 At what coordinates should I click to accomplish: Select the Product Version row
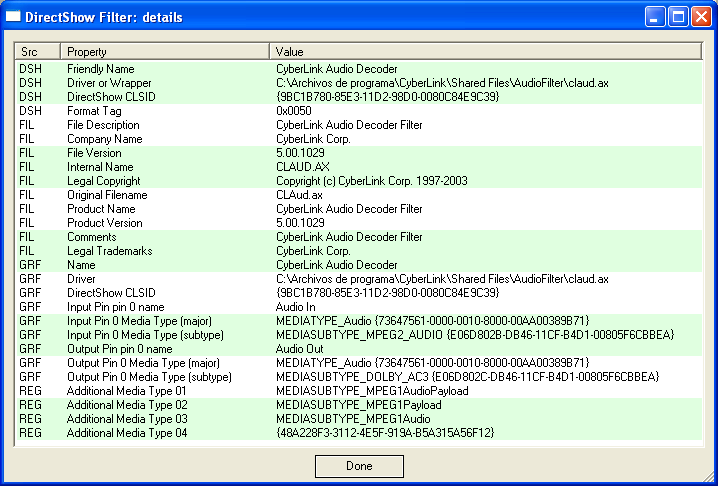click(359, 223)
